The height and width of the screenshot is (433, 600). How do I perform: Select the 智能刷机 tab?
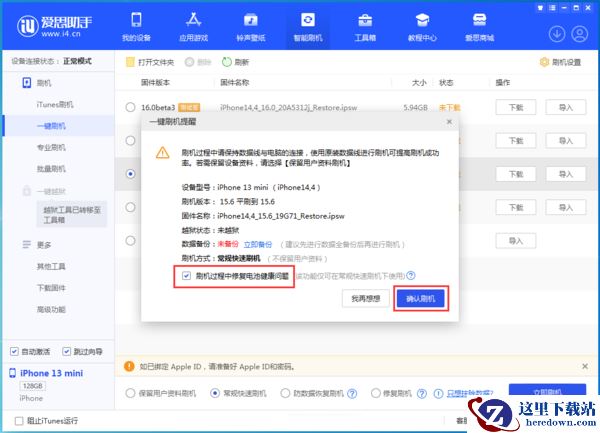pos(308,26)
